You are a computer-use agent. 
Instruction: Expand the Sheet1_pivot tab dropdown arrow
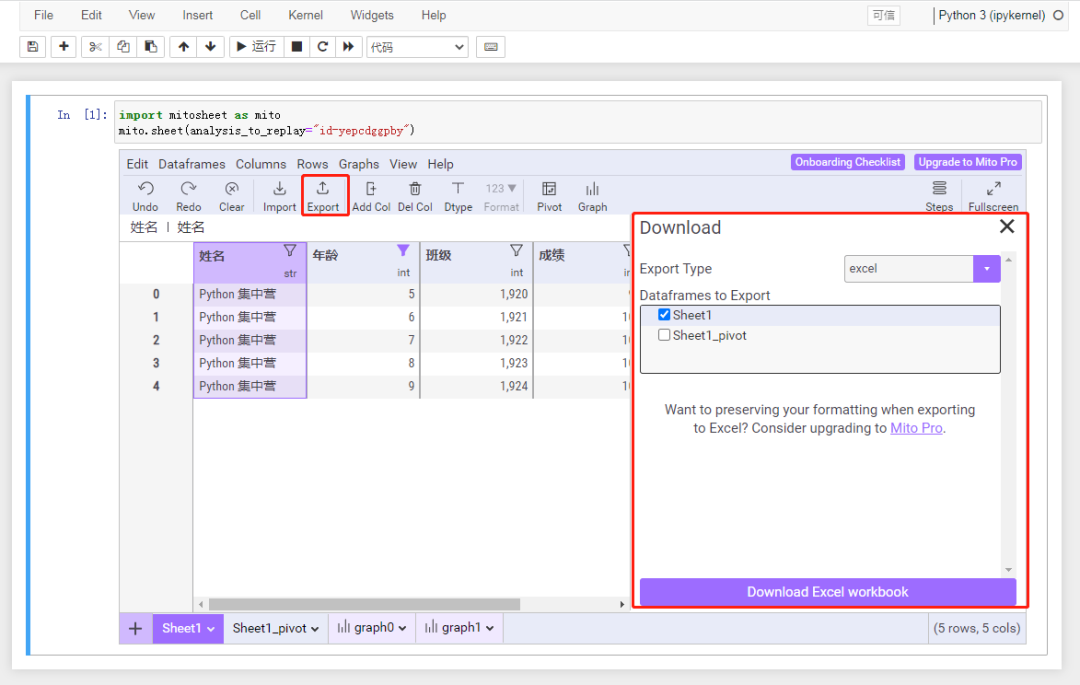[315, 629]
